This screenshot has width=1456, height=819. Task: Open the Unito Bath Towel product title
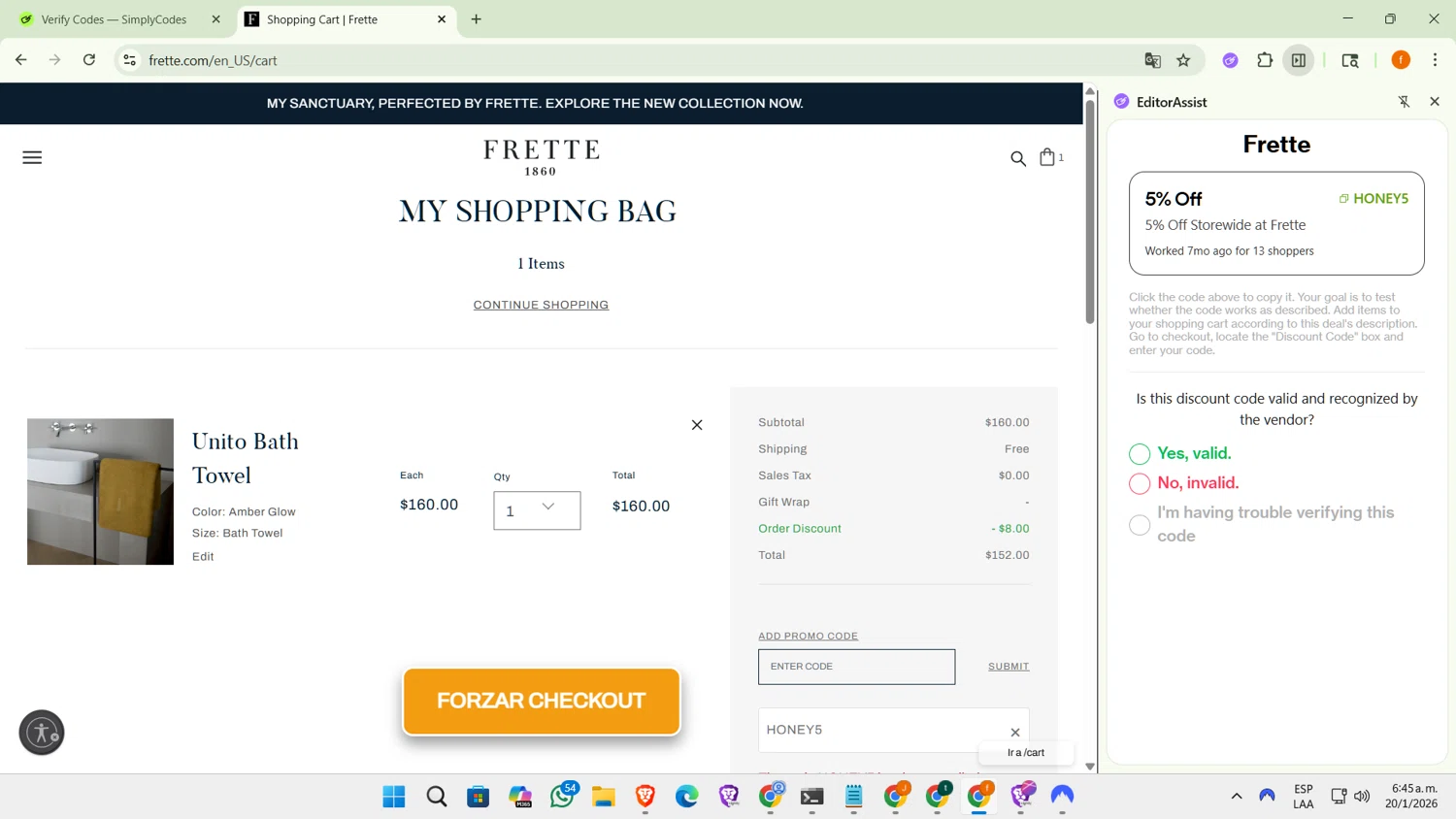tap(246, 458)
